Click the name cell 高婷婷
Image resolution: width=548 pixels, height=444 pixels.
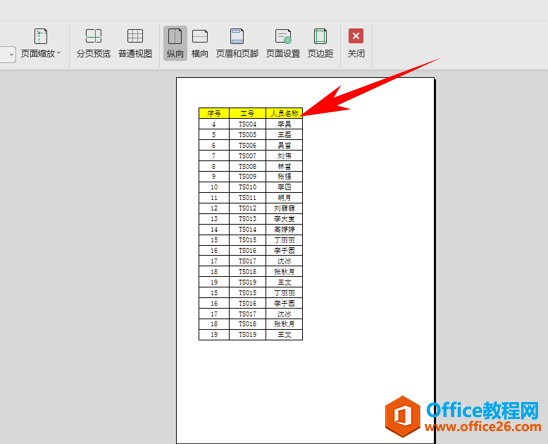(284, 229)
